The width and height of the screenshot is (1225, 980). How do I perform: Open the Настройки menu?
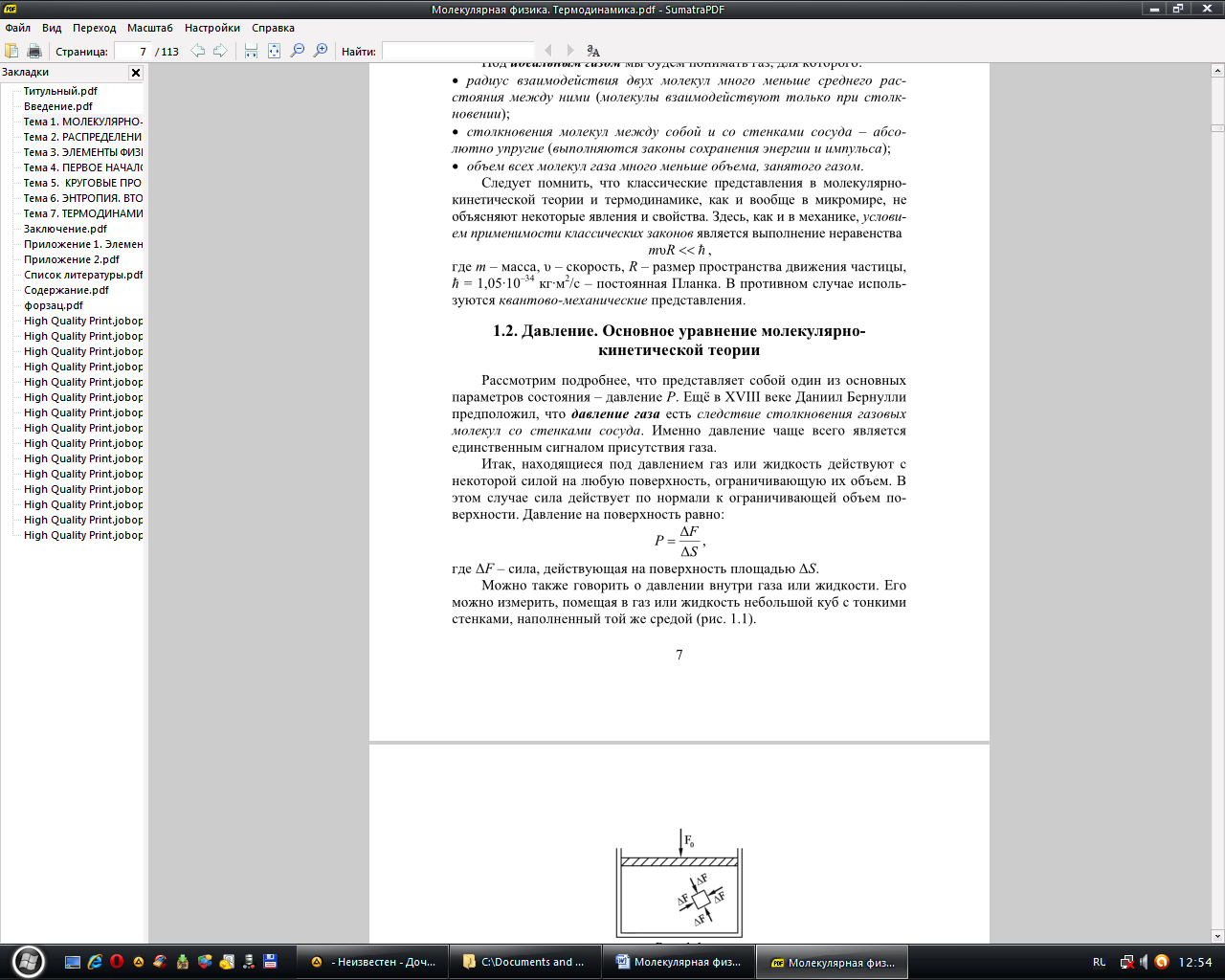point(212,28)
